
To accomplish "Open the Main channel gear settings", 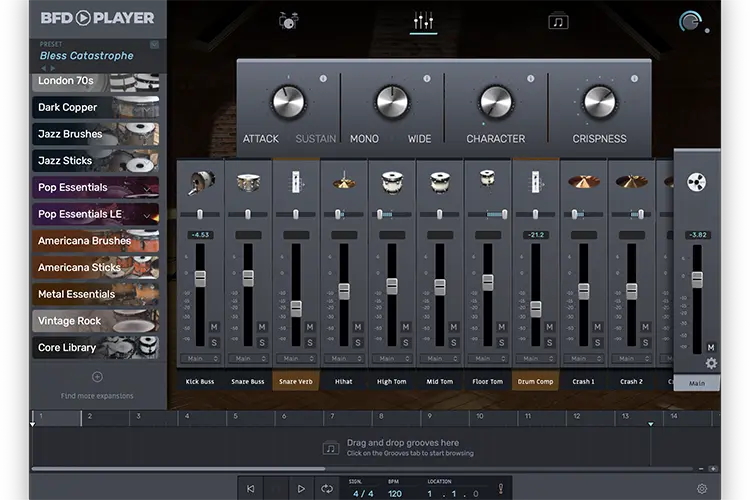I will coord(711,364).
